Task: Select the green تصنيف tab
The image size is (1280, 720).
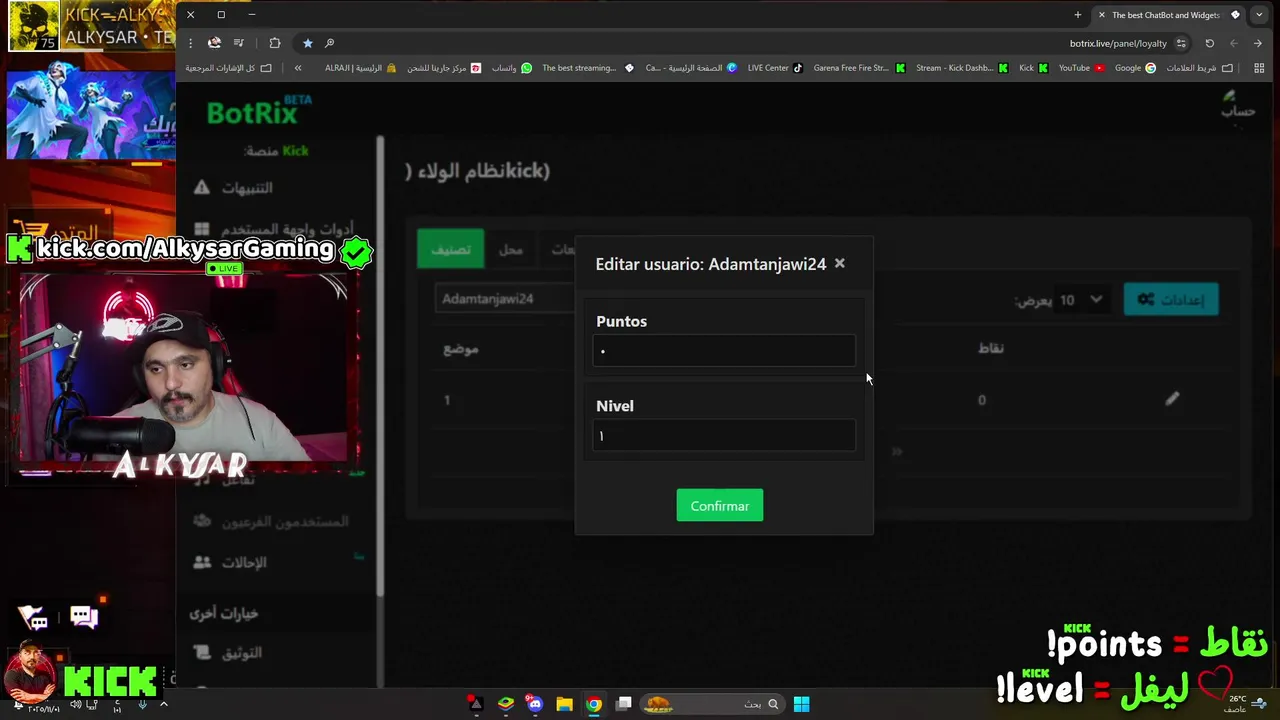Action: point(451,249)
